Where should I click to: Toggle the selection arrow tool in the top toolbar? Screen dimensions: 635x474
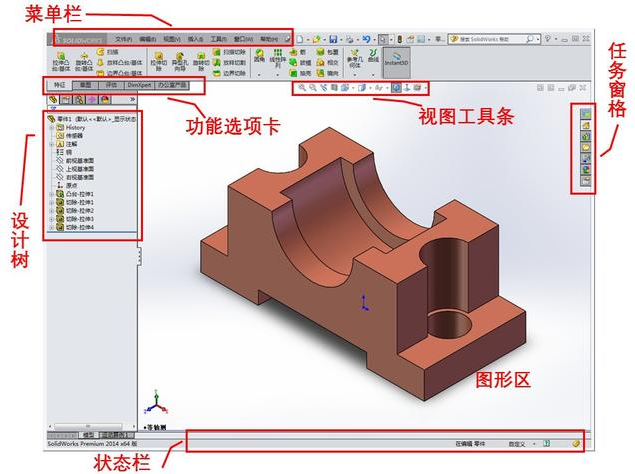(x=383, y=39)
